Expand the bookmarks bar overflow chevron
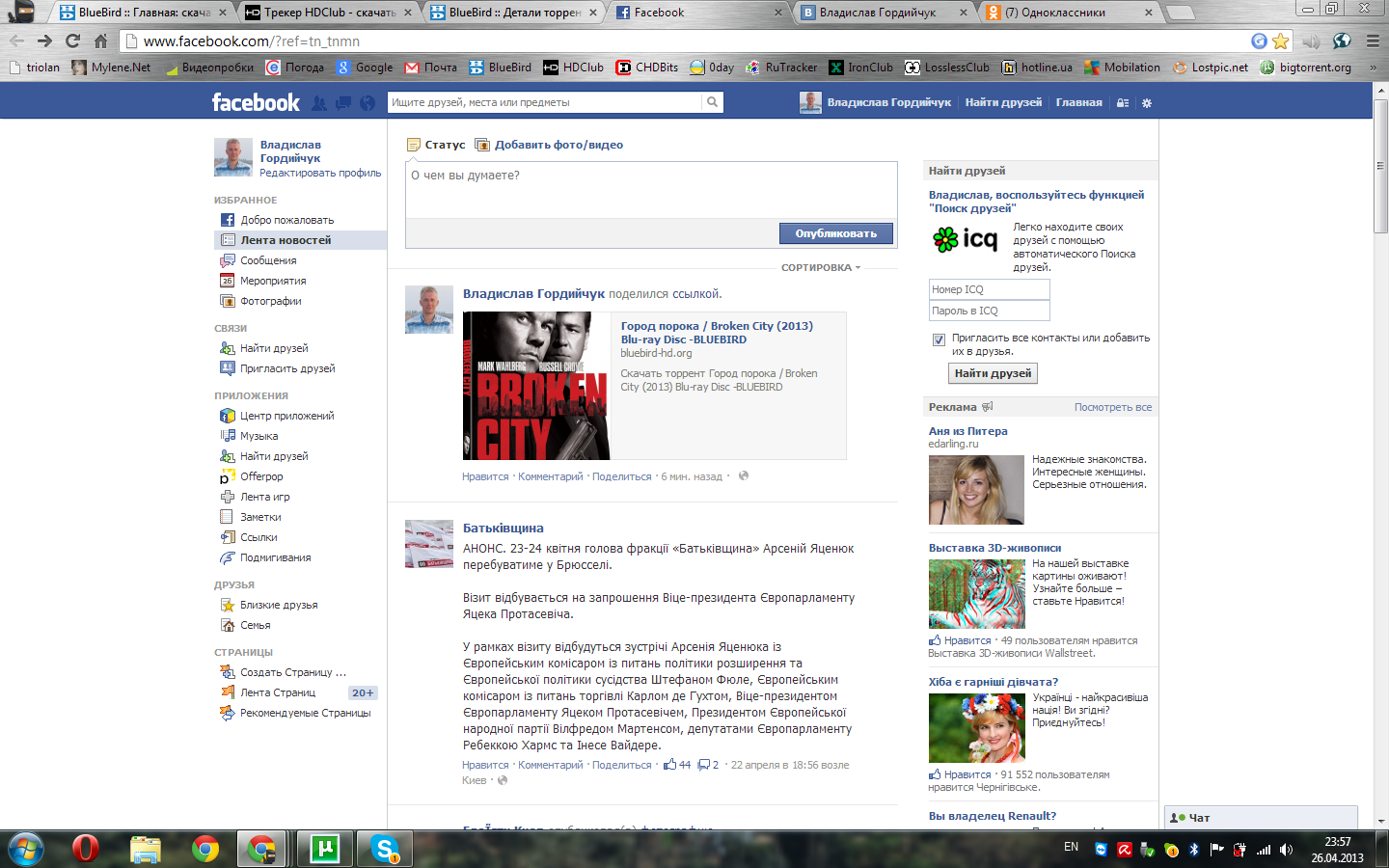 click(1373, 68)
